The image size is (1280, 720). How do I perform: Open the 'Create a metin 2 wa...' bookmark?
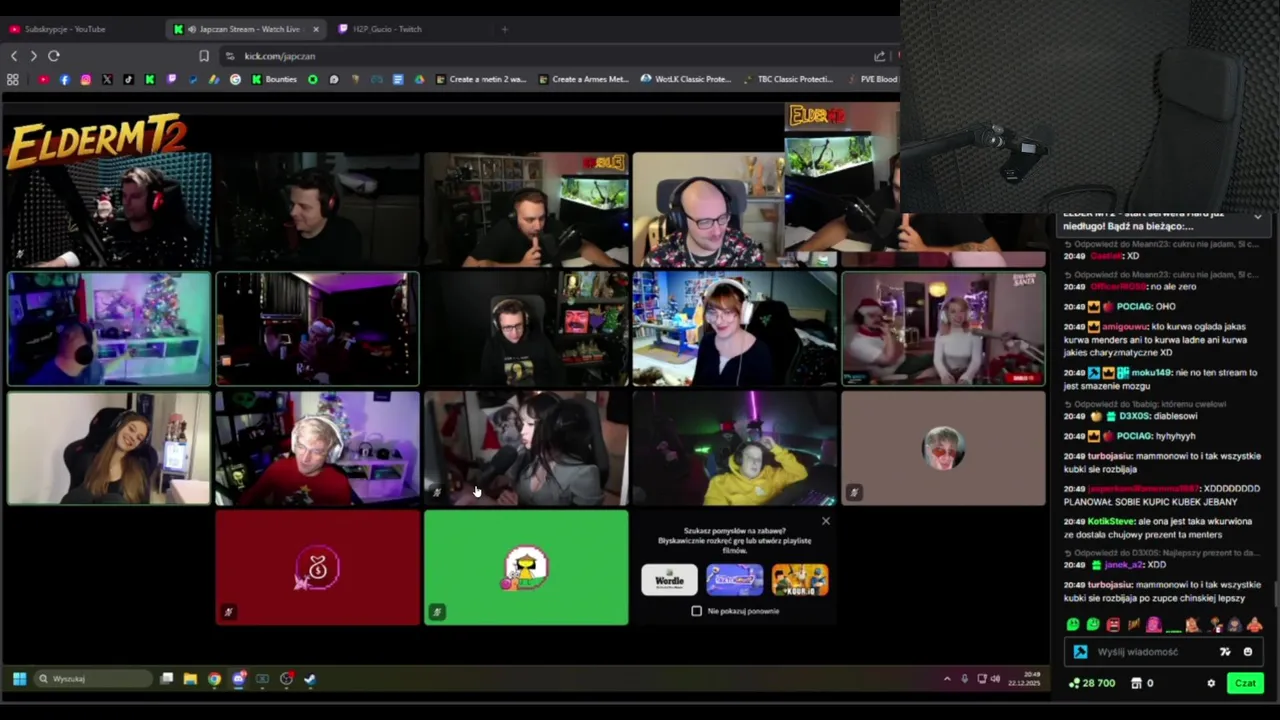481,79
